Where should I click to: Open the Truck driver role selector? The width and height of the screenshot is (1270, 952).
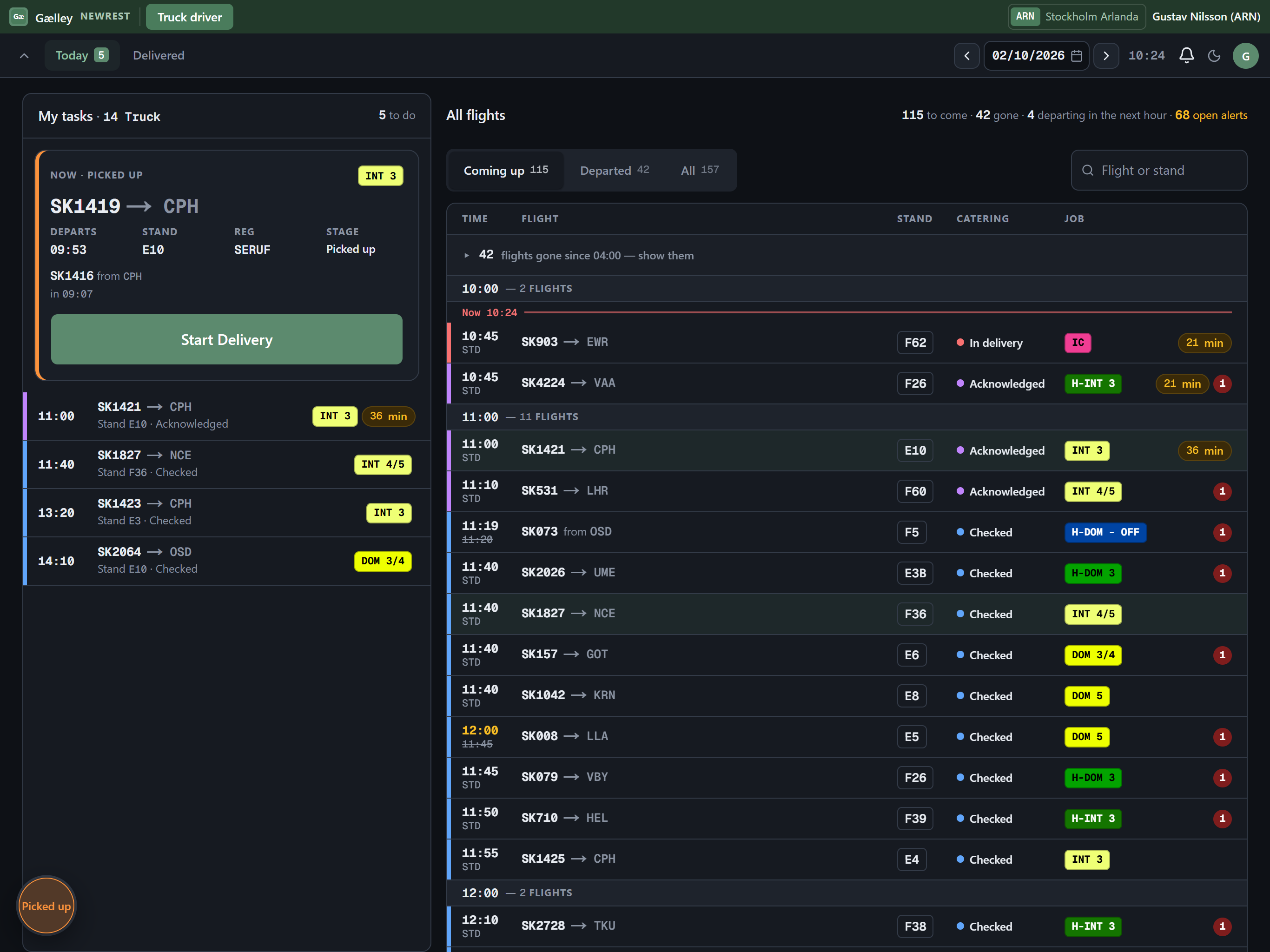(190, 17)
